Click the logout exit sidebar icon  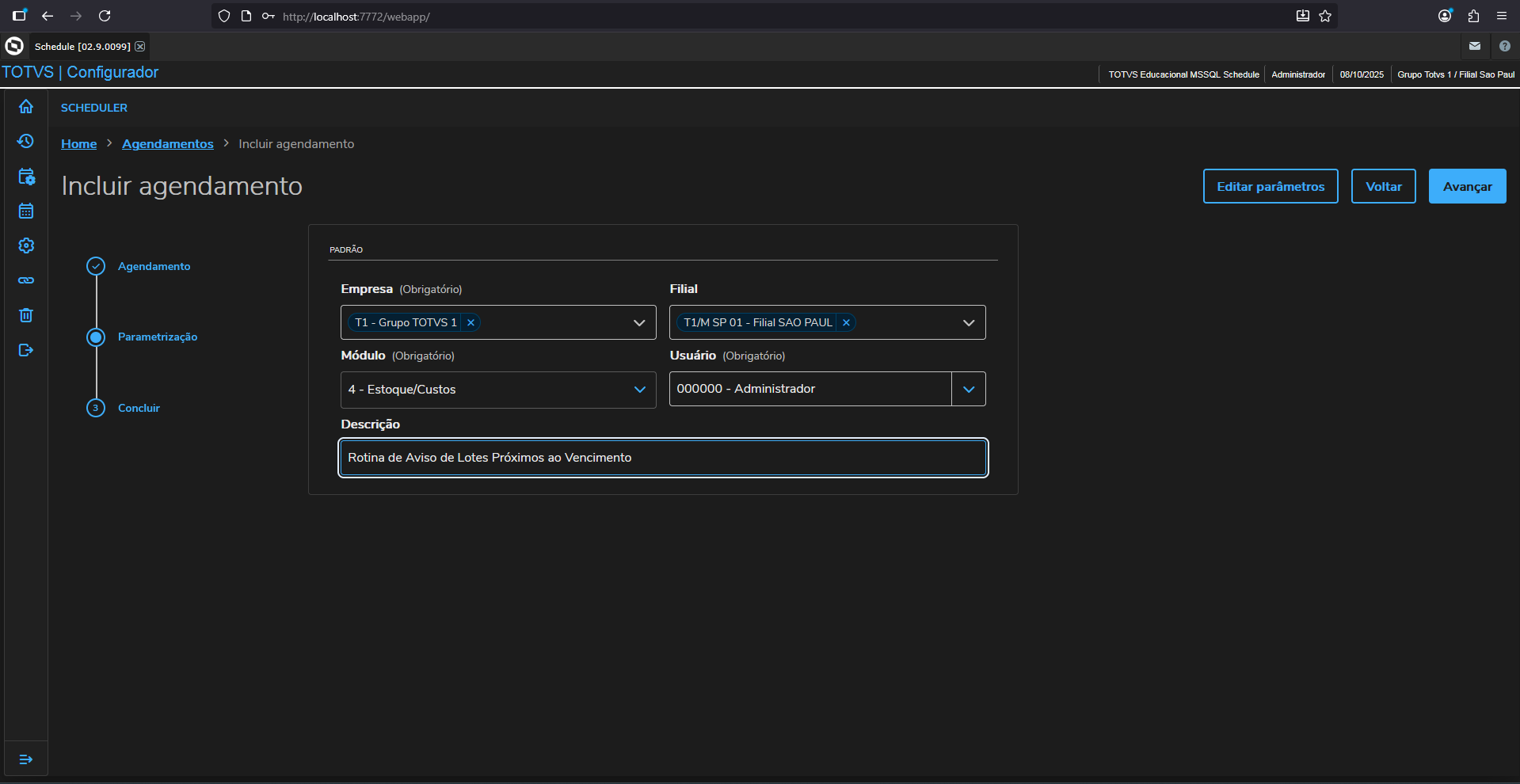click(x=26, y=350)
